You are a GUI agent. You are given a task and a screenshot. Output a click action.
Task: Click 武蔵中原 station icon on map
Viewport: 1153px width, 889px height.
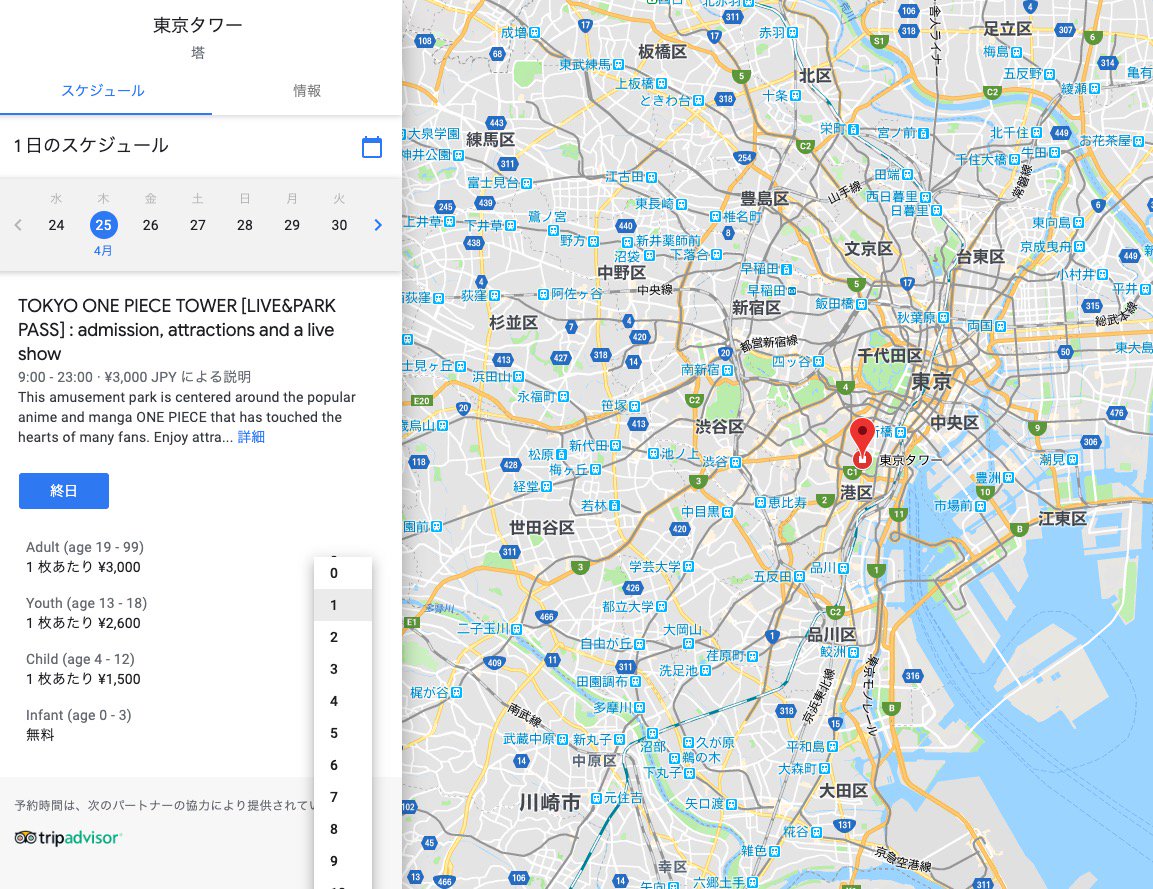click(x=562, y=739)
